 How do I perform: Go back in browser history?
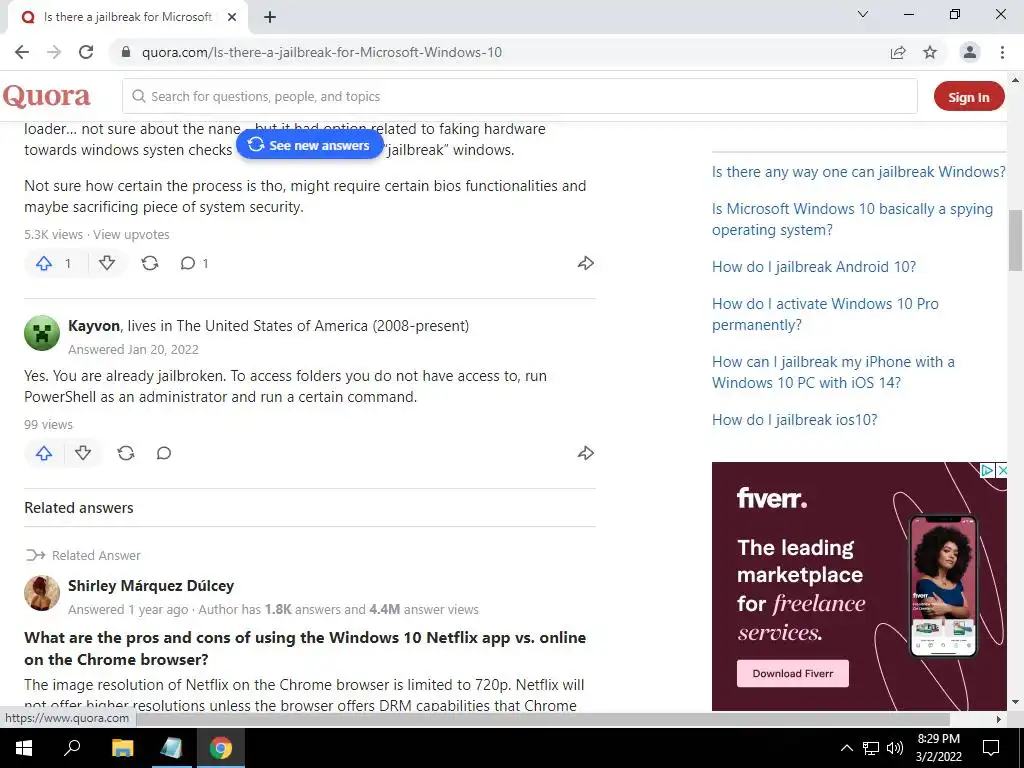pos(22,52)
